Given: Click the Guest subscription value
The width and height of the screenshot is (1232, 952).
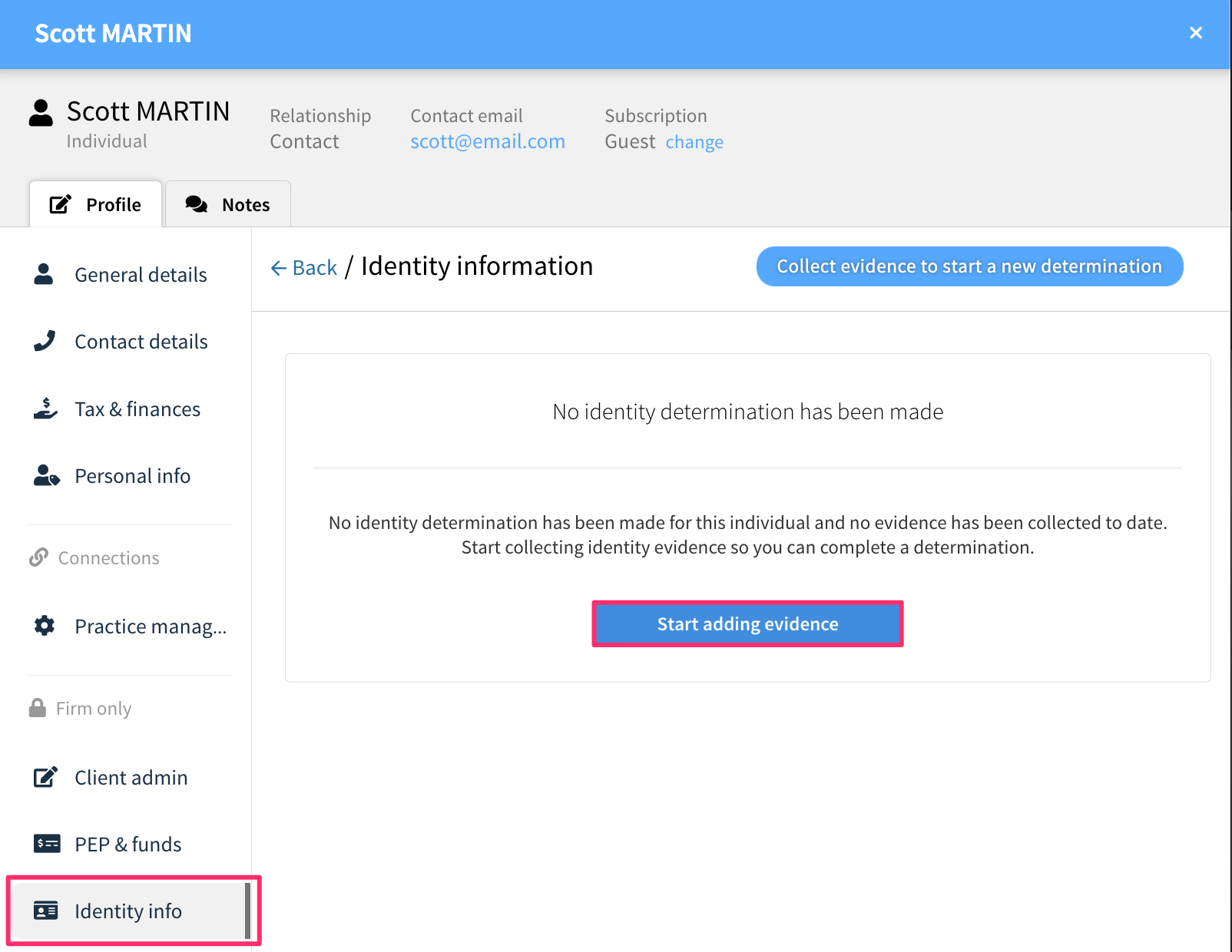Looking at the screenshot, I should click(x=630, y=141).
